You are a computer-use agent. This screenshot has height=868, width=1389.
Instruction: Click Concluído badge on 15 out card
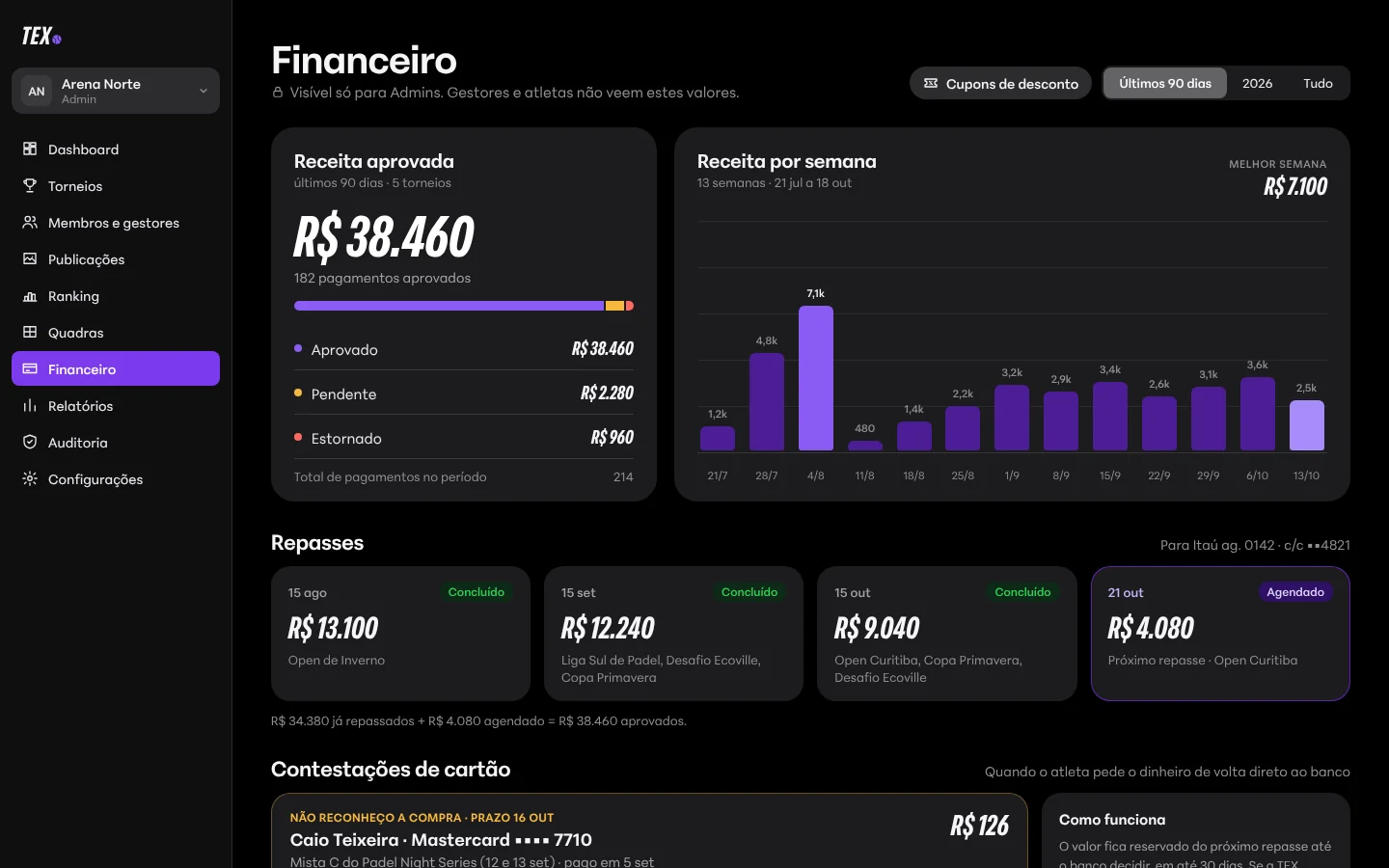tap(1022, 592)
